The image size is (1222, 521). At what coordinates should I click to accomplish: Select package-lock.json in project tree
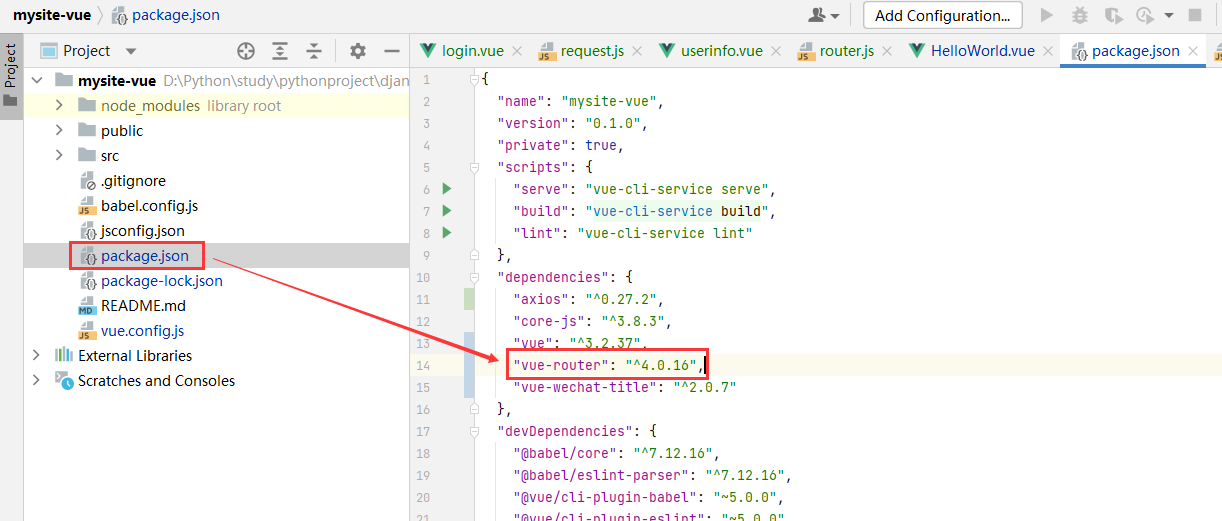click(x=161, y=281)
